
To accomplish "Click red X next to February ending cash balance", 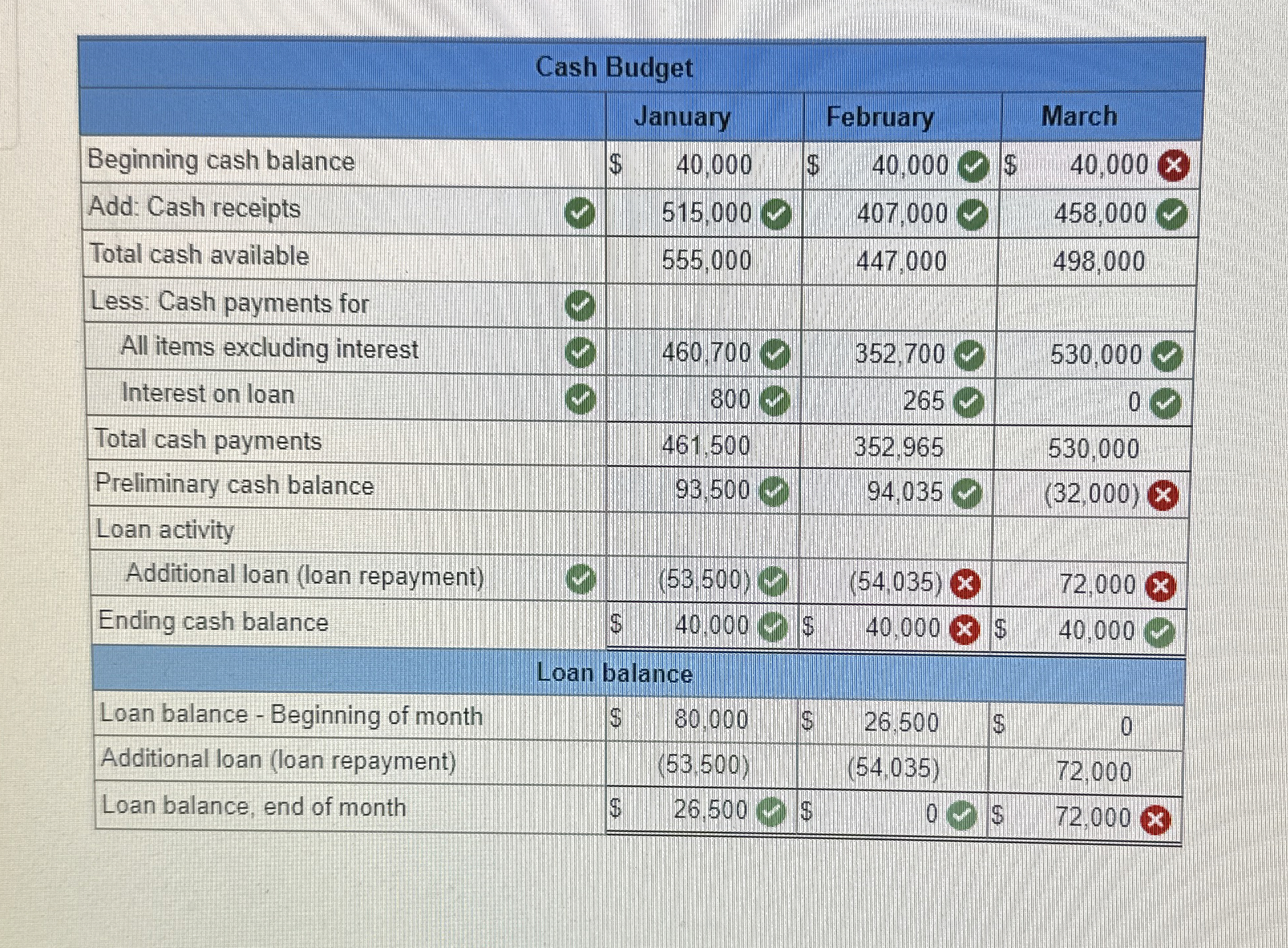I will 965,630.
